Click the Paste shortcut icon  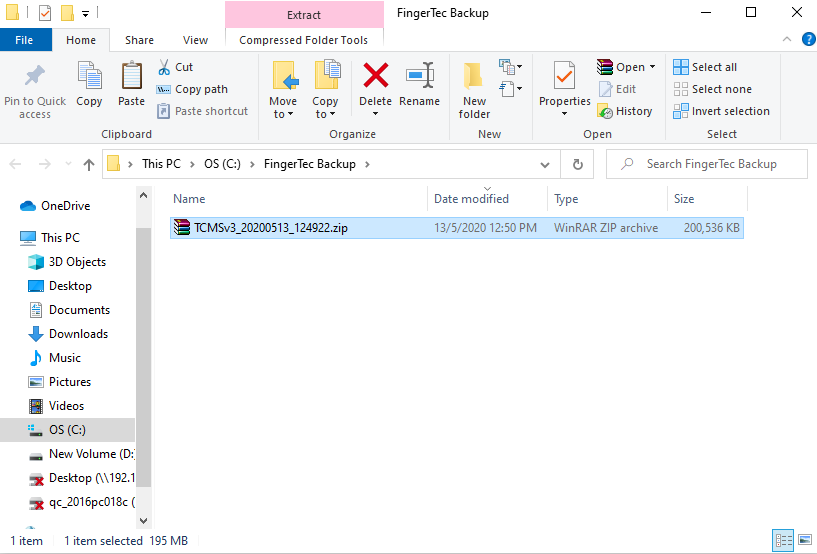164,111
